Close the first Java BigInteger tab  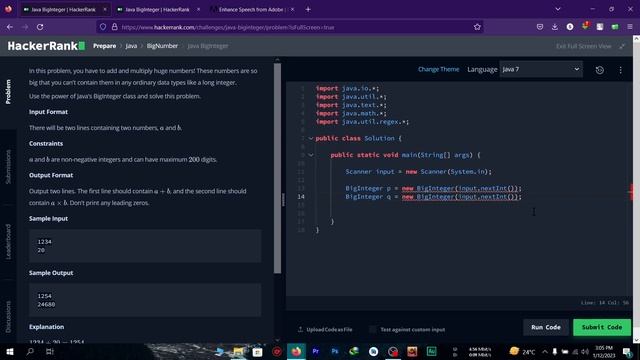105,9
